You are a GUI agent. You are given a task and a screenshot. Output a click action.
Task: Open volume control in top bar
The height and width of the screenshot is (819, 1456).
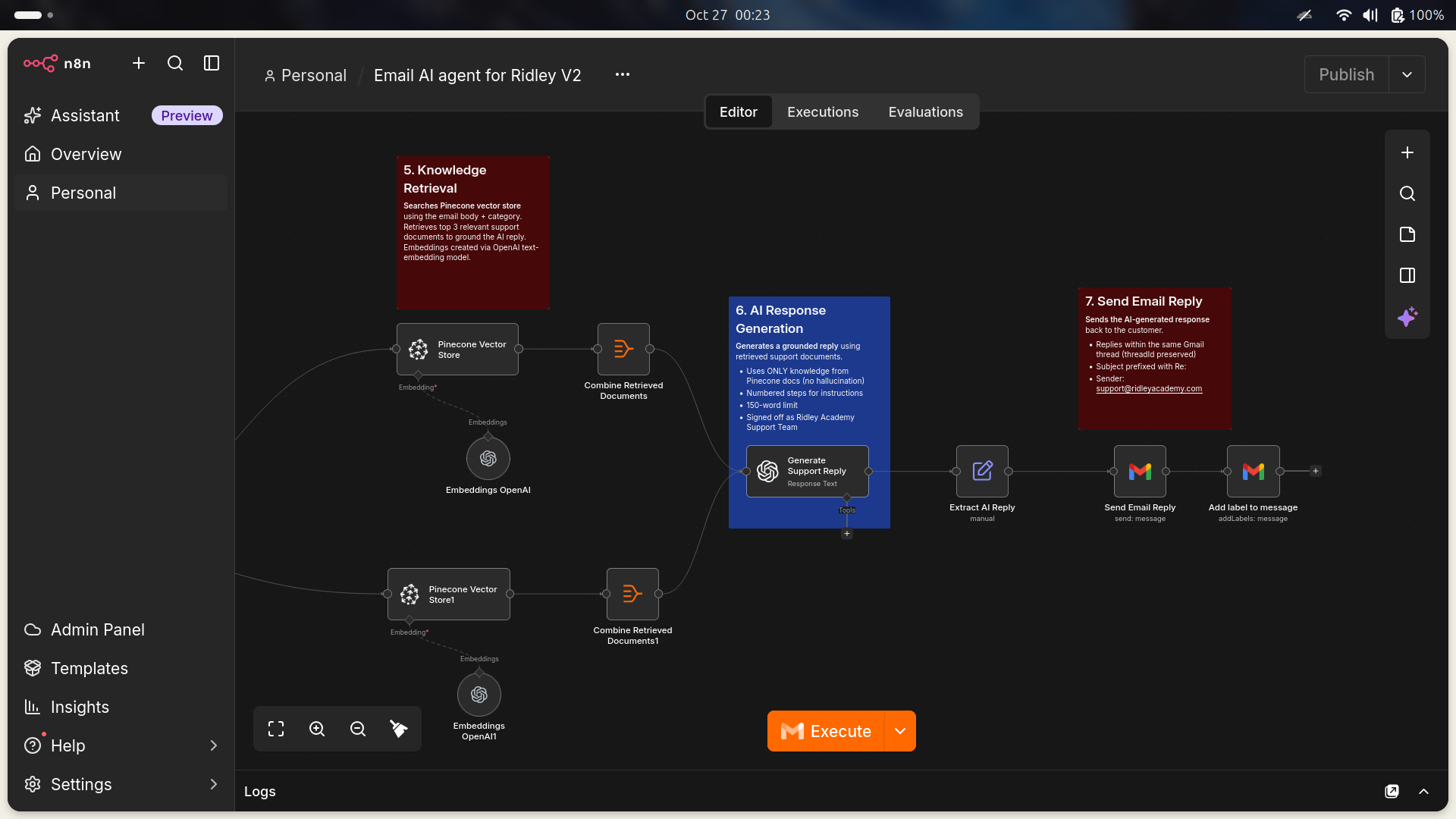tap(1370, 15)
